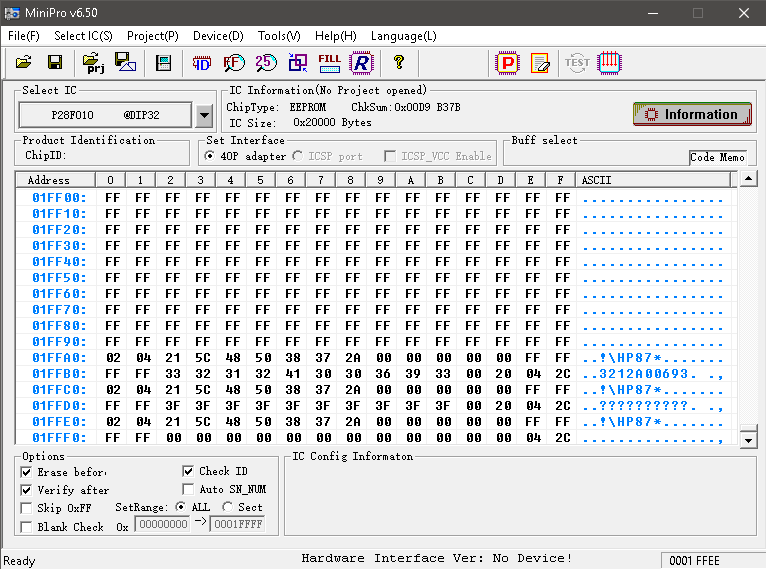Open help with the question mark icon
Screen dimensions: 766x569
[399, 63]
